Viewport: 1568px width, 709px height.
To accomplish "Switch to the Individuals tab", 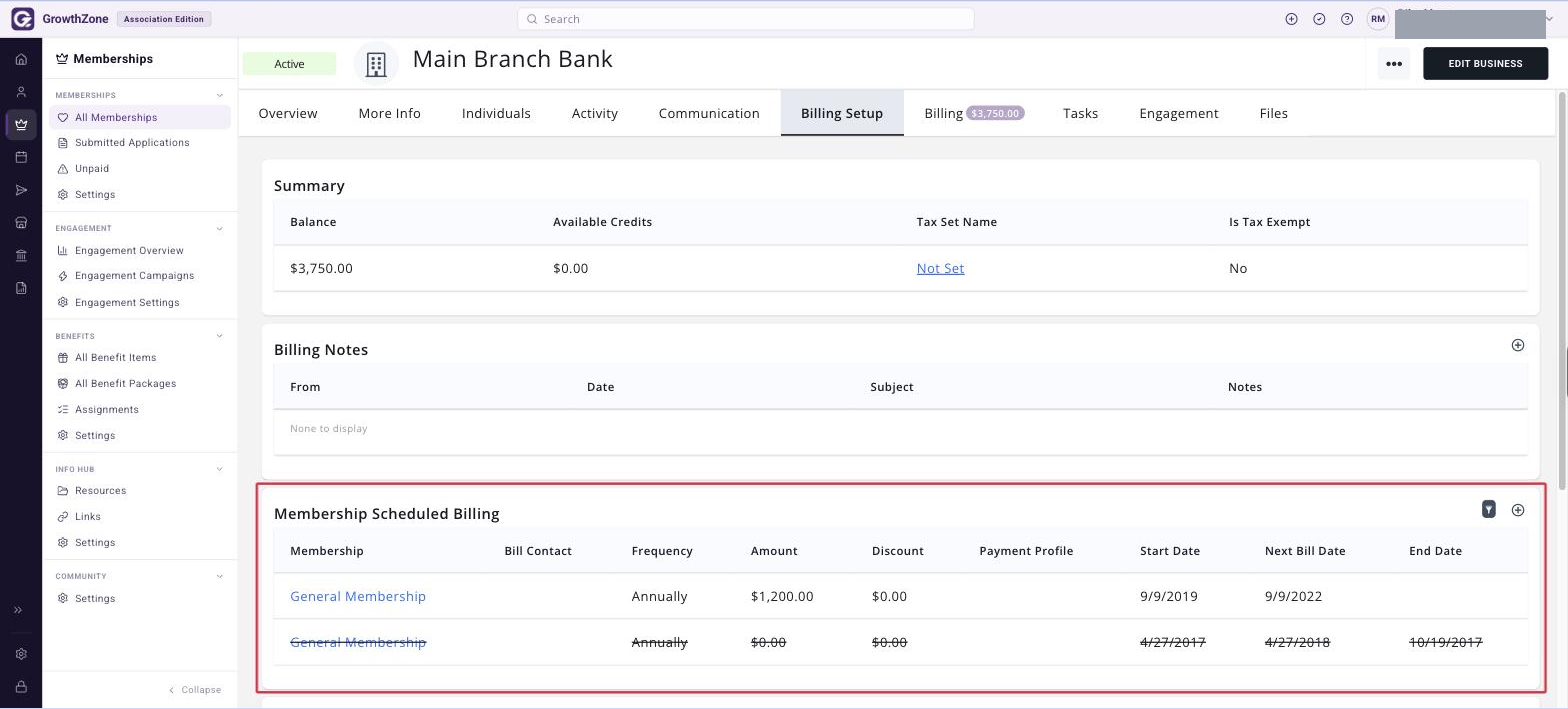I will pos(496,113).
